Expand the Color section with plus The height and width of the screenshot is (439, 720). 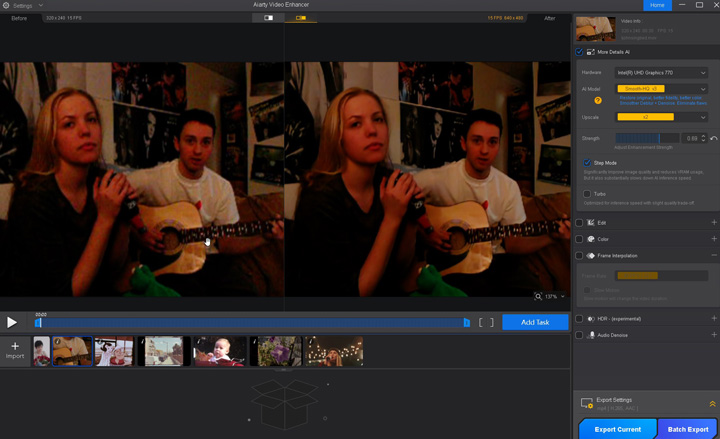[713, 239]
